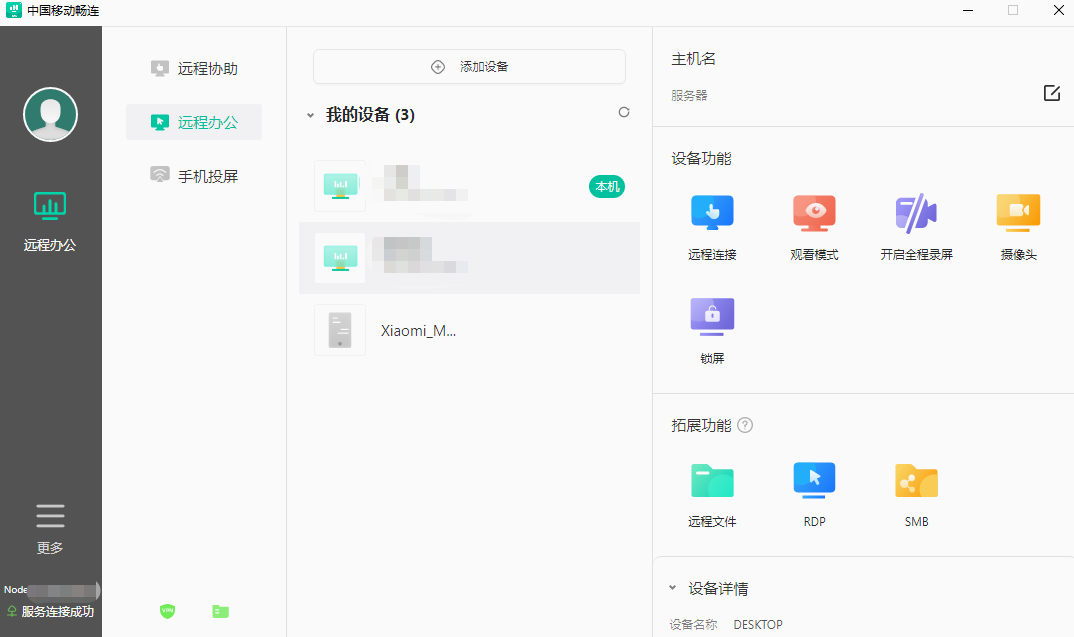Open the 摄像头 camera function
The width and height of the screenshot is (1074, 637).
point(1018,214)
